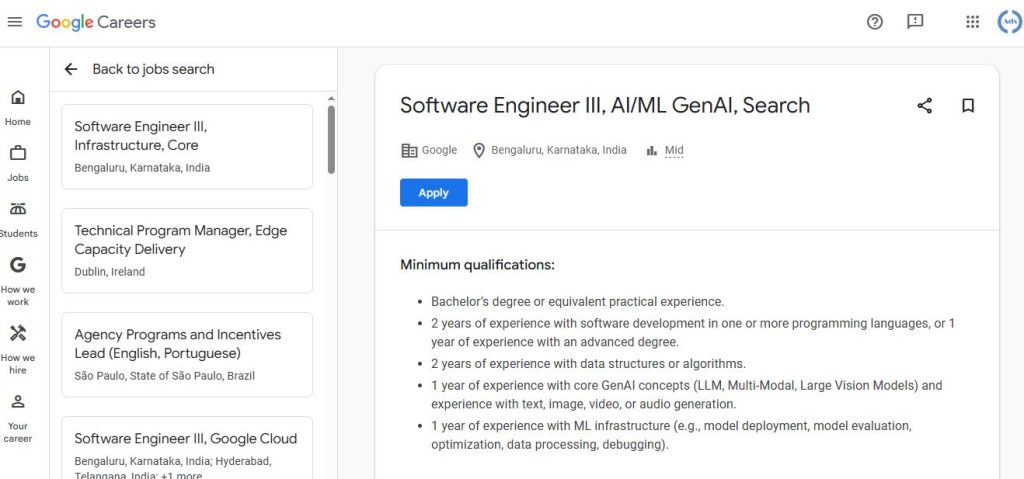The height and width of the screenshot is (479, 1024).
Task: Click the Google Careers logo
Action: (x=96, y=22)
